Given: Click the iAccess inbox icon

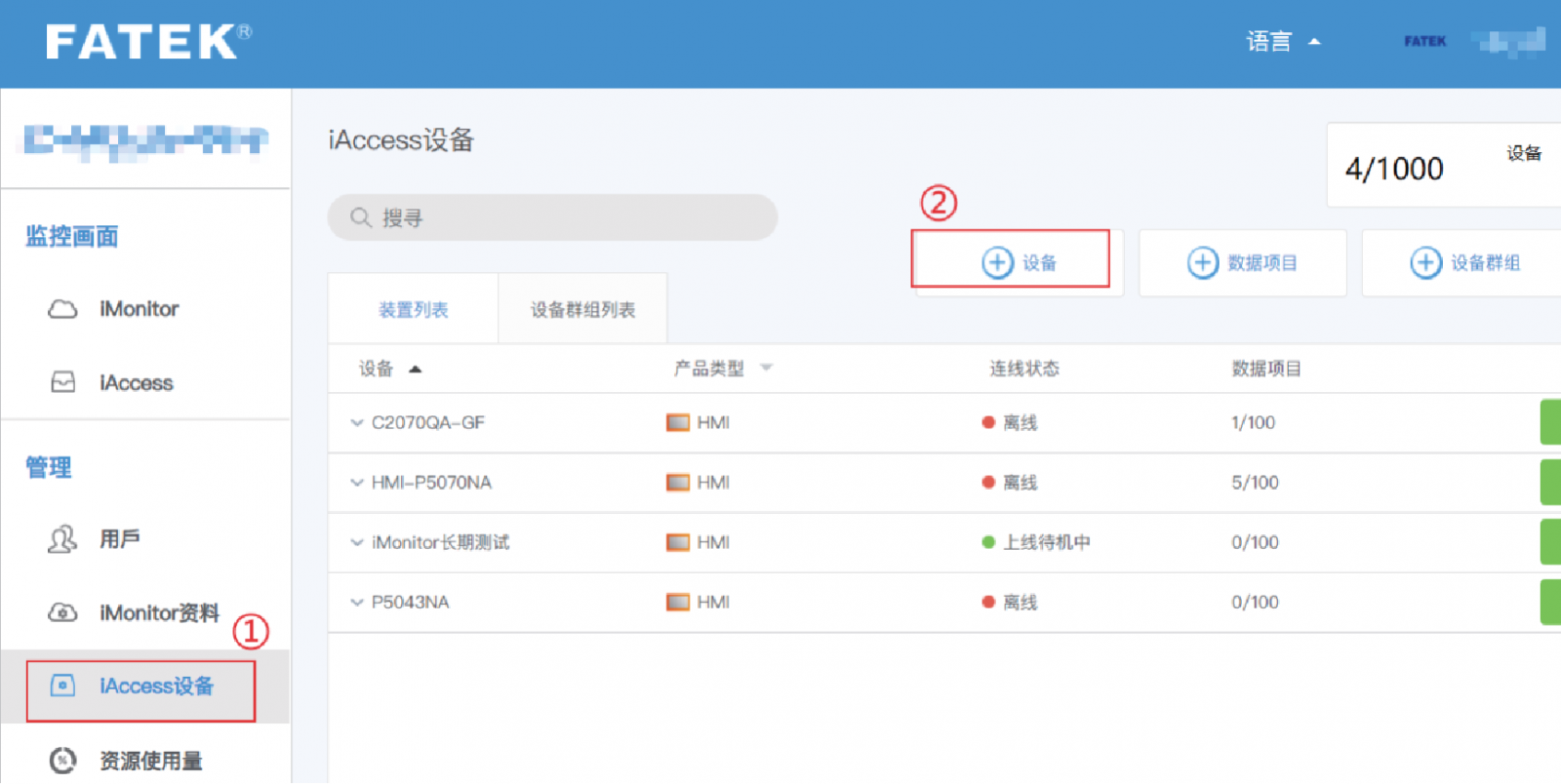Looking at the screenshot, I should [x=62, y=382].
